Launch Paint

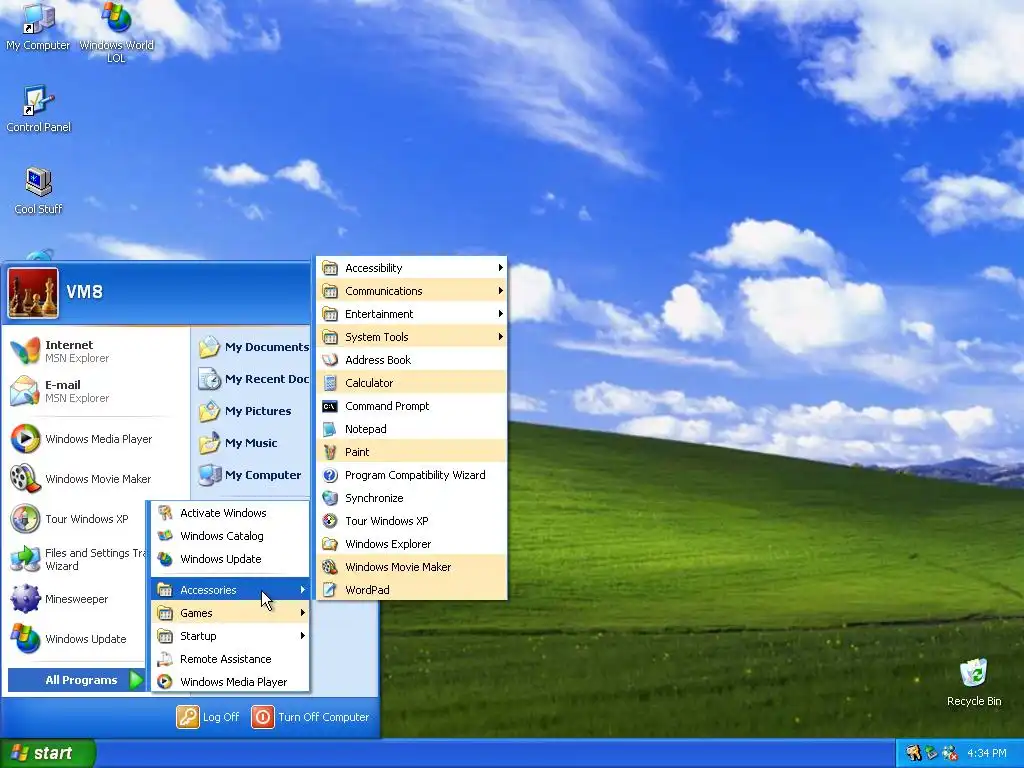(x=411, y=452)
